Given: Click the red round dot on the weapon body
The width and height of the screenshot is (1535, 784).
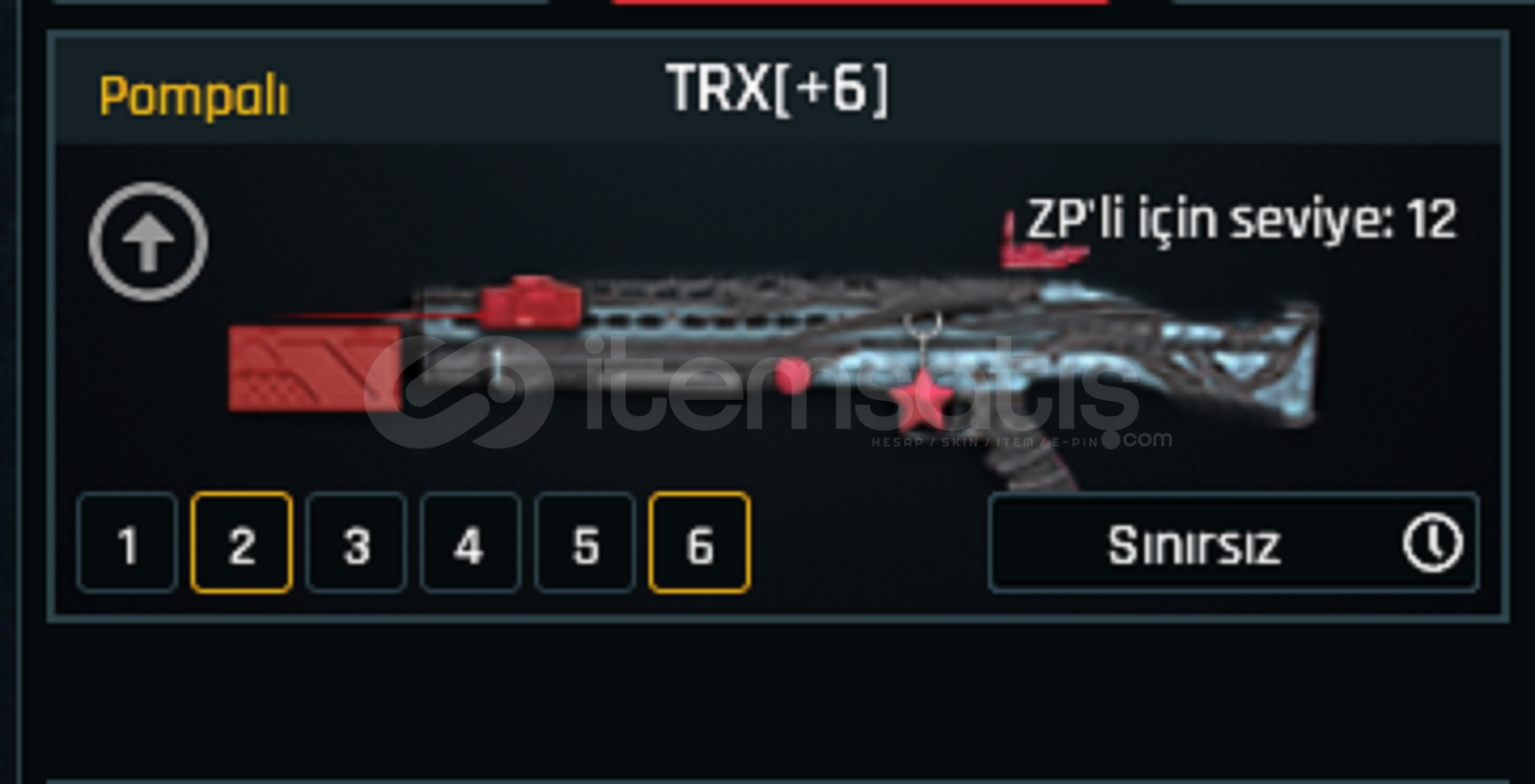Looking at the screenshot, I should coord(792,375).
